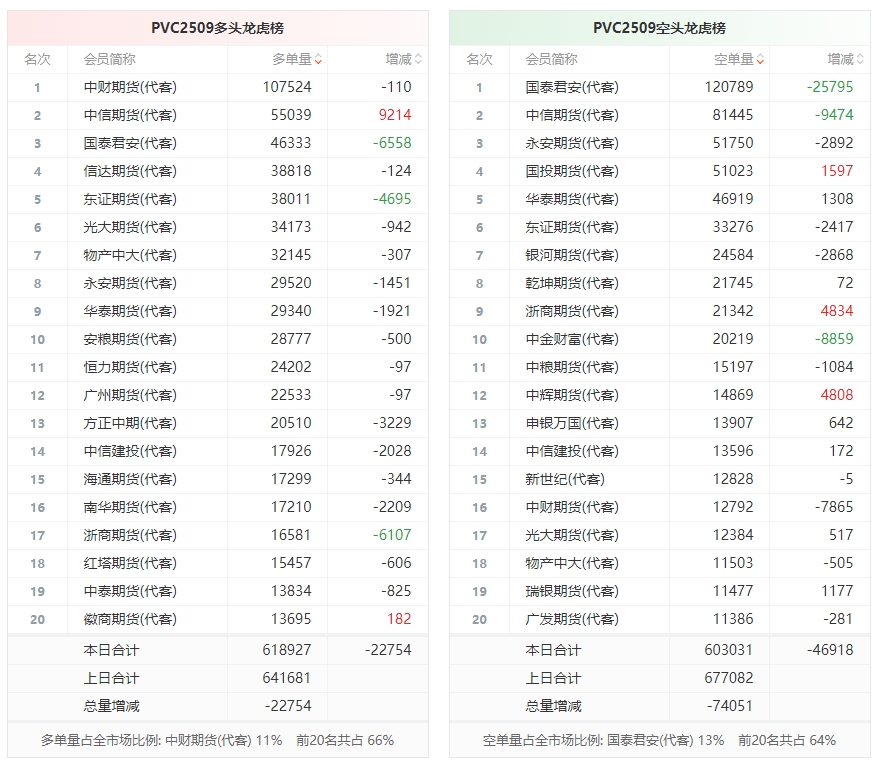
Task: Click the PVC2509多头龙虎榜 header title
Action: [x=217, y=28]
